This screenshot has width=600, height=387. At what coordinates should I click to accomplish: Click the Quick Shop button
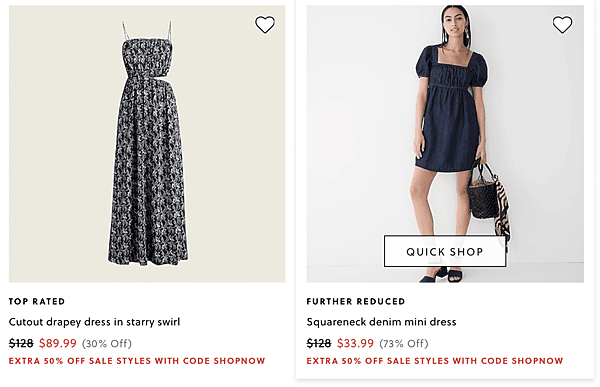(x=445, y=251)
